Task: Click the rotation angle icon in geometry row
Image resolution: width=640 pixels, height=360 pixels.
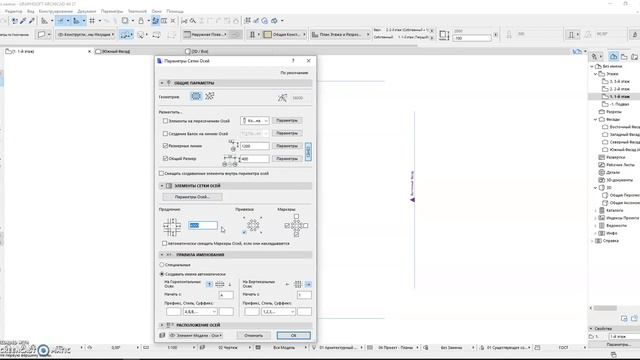Action: point(282,98)
